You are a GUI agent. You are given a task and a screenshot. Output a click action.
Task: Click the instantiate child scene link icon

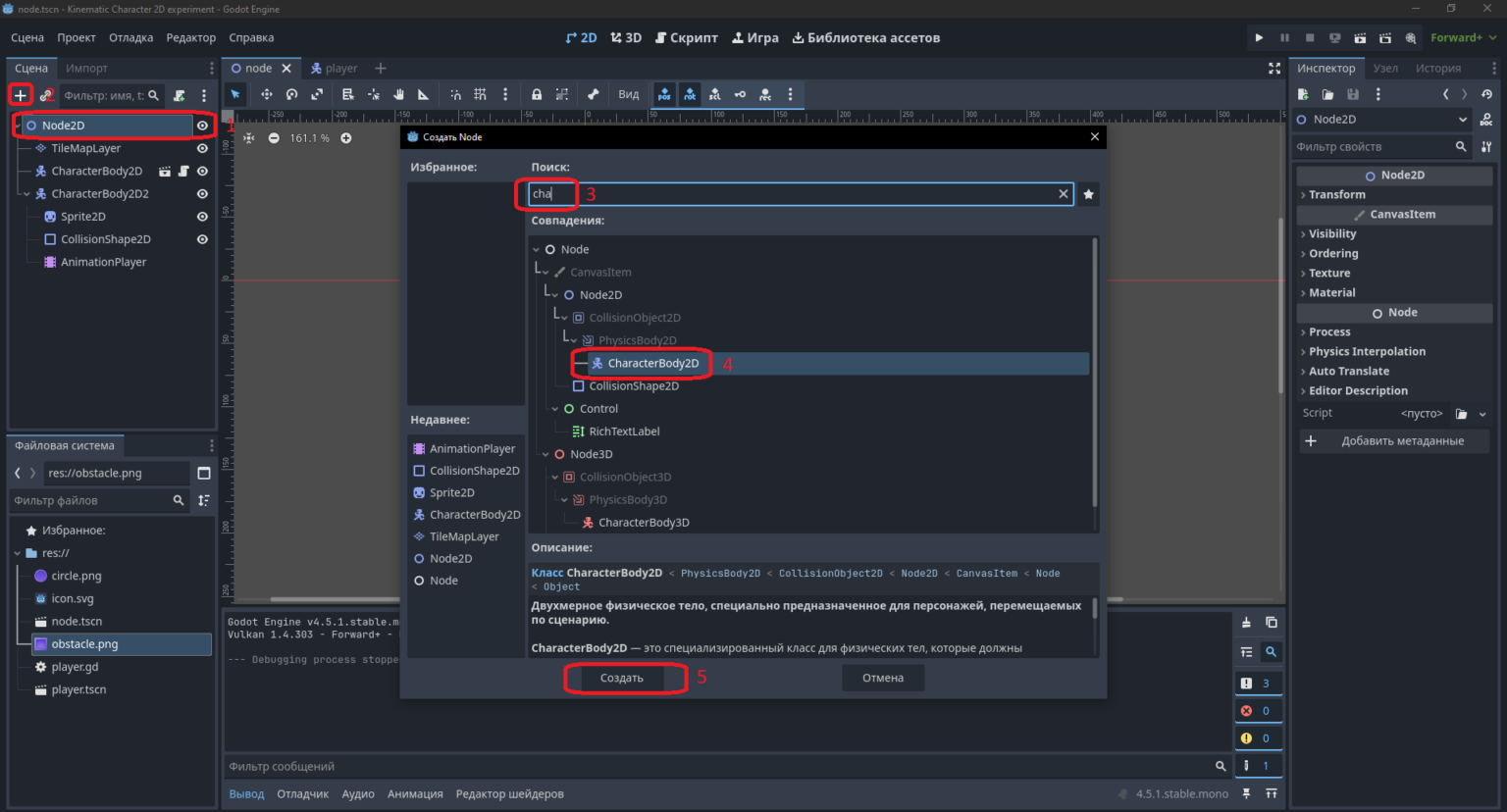click(46, 95)
